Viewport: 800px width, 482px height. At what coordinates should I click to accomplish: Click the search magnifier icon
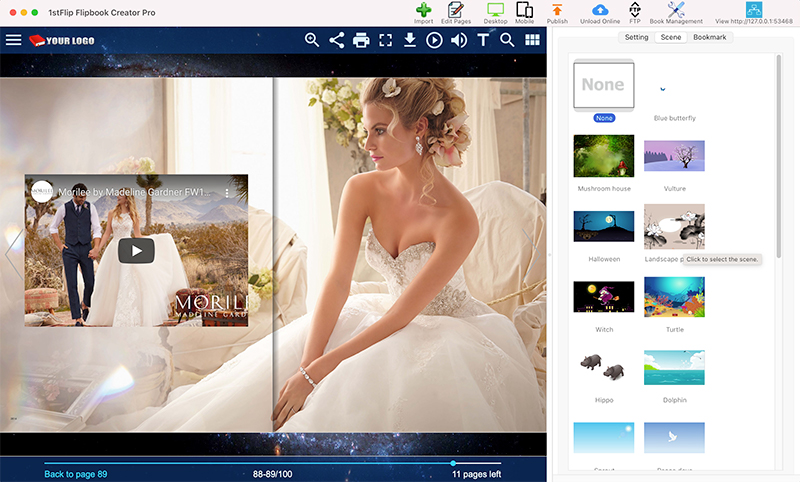507,40
